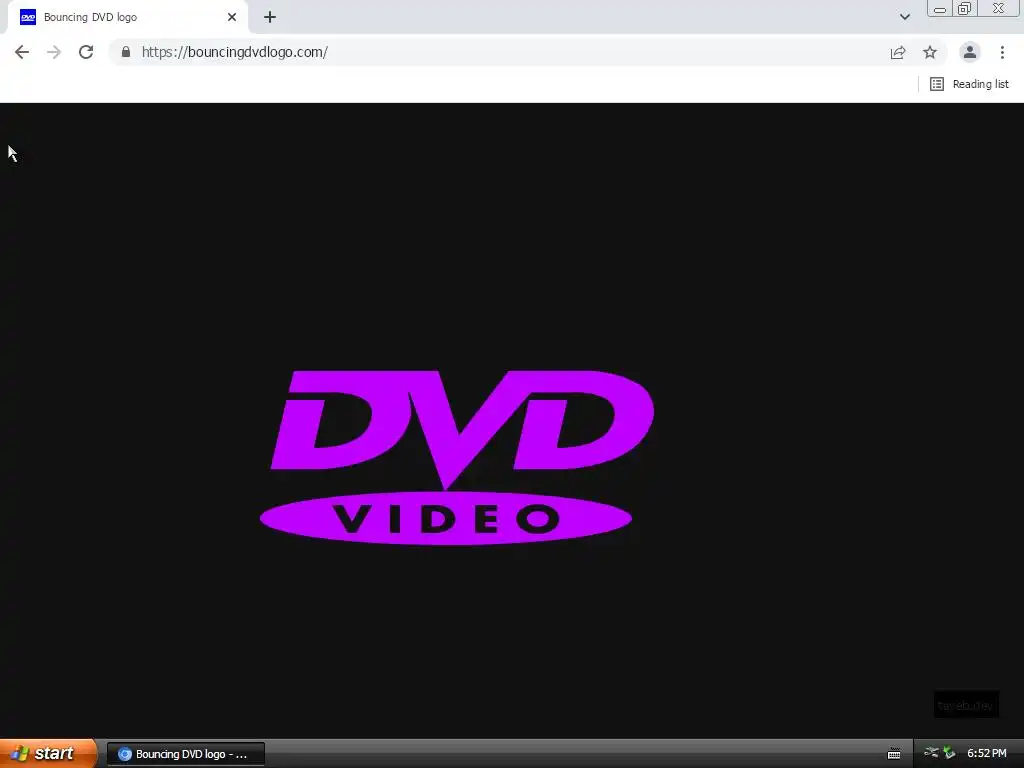Go back to the previous page
Viewport: 1024px width, 768px height.
[x=22, y=52]
